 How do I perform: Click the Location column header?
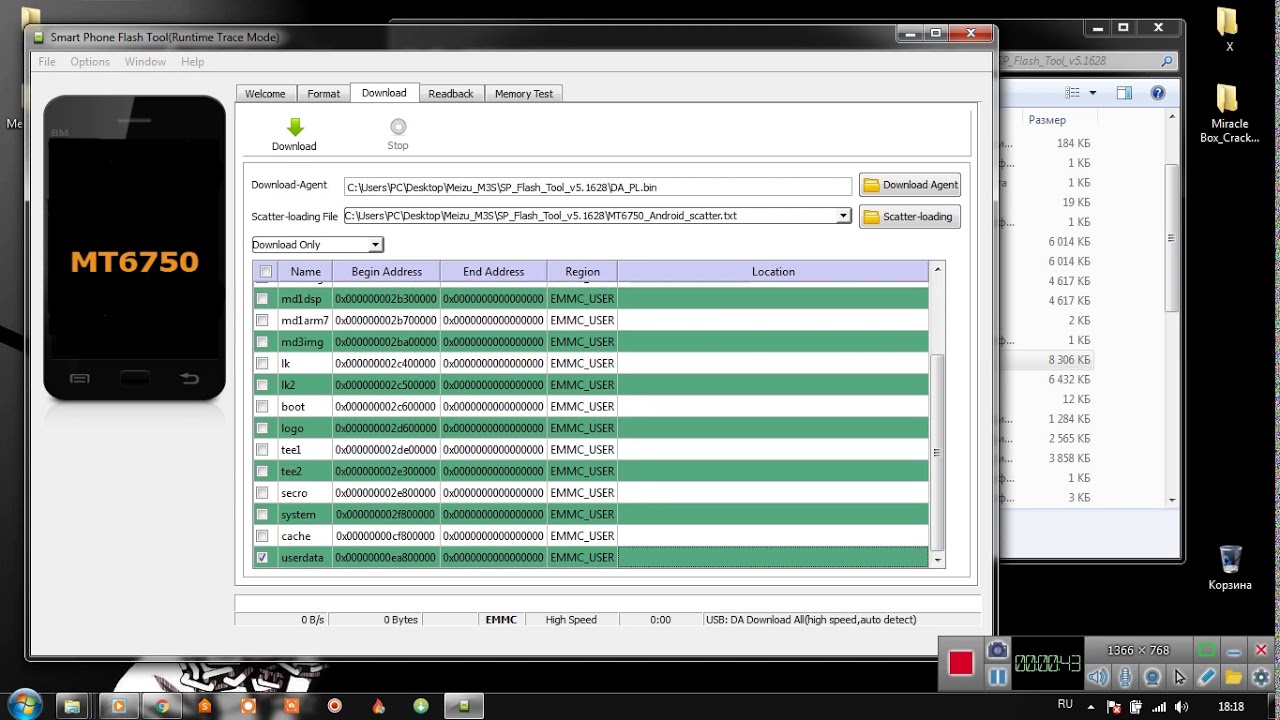(x=773, y=272)
